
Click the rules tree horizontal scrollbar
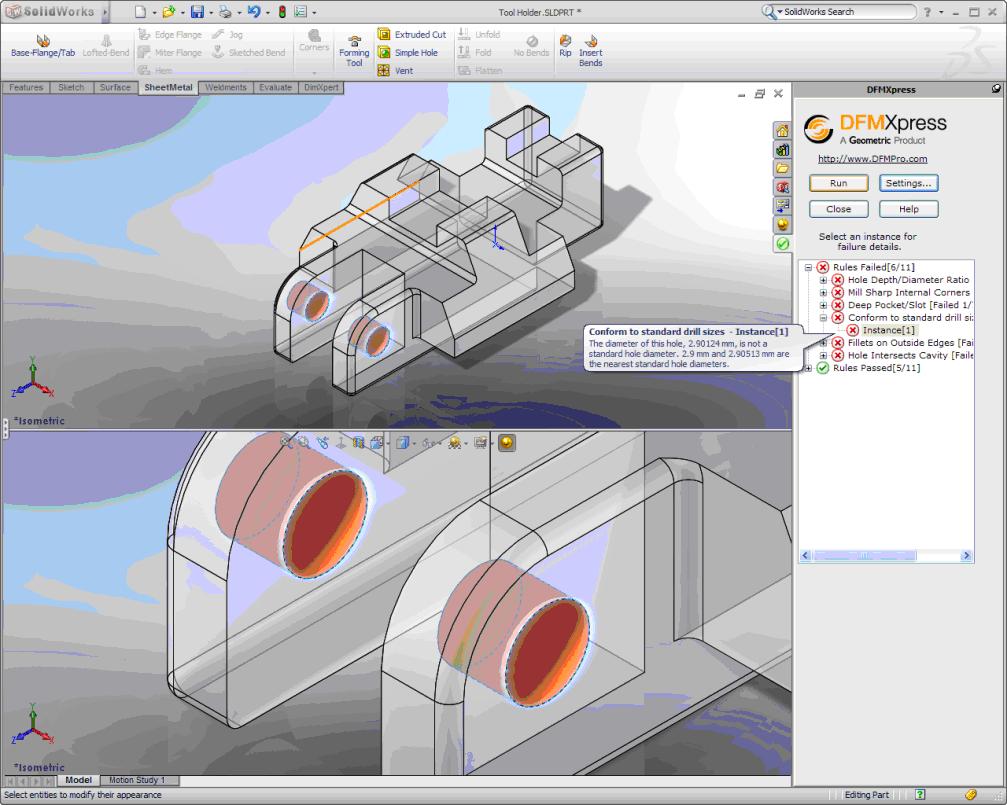coord(886,556)
